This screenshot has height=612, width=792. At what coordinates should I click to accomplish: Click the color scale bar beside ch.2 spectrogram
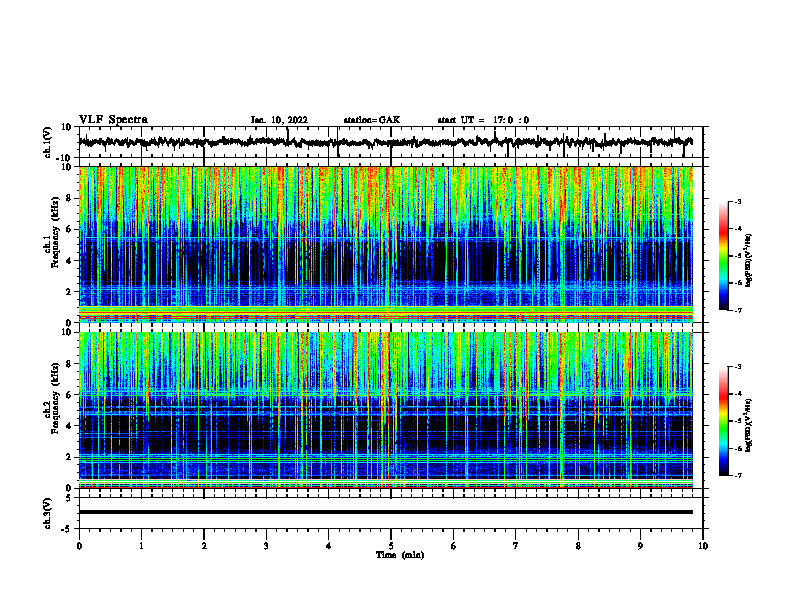tap(723, 421)
